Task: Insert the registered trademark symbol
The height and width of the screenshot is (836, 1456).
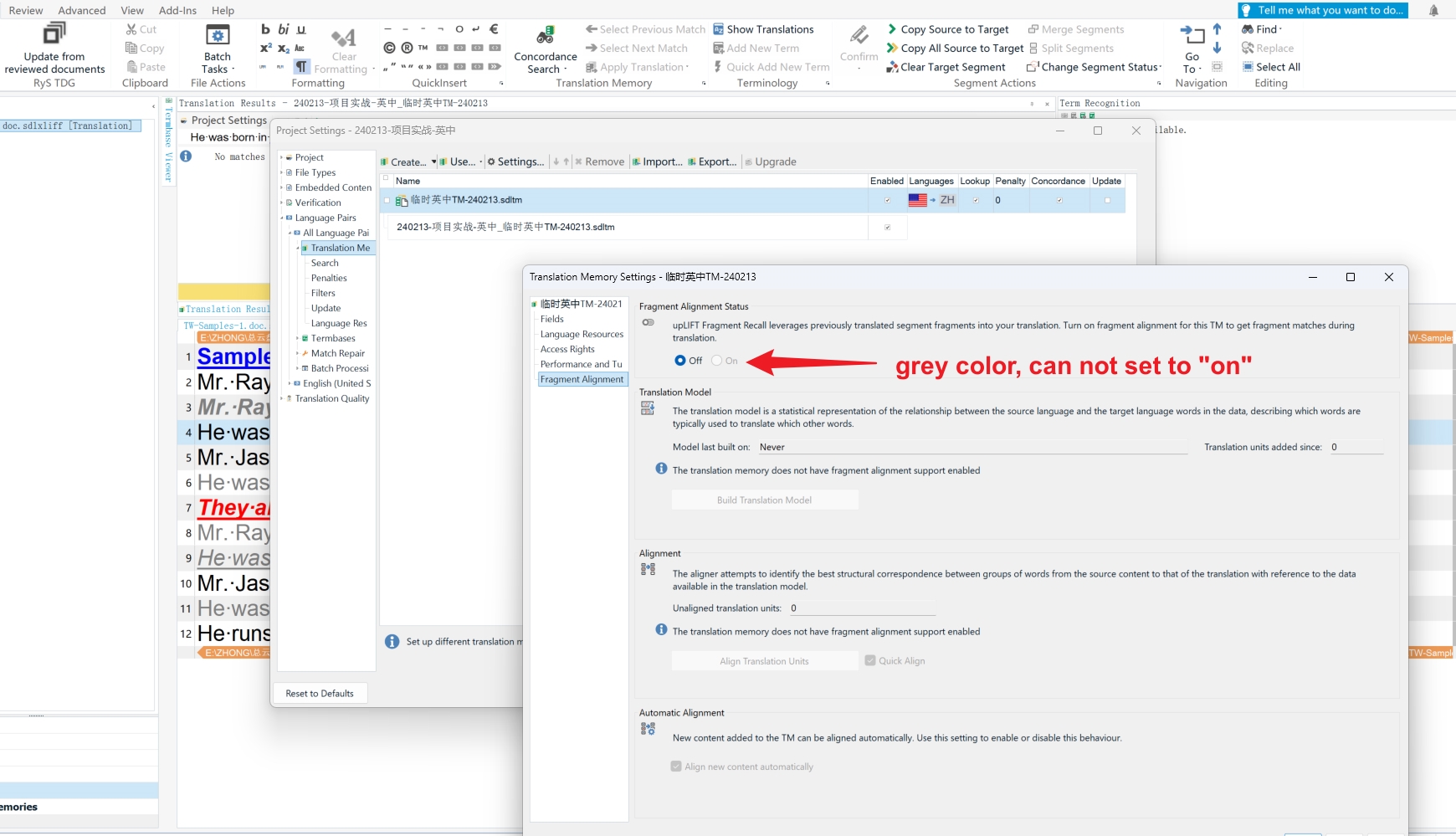Action: [x=407, y=48]
